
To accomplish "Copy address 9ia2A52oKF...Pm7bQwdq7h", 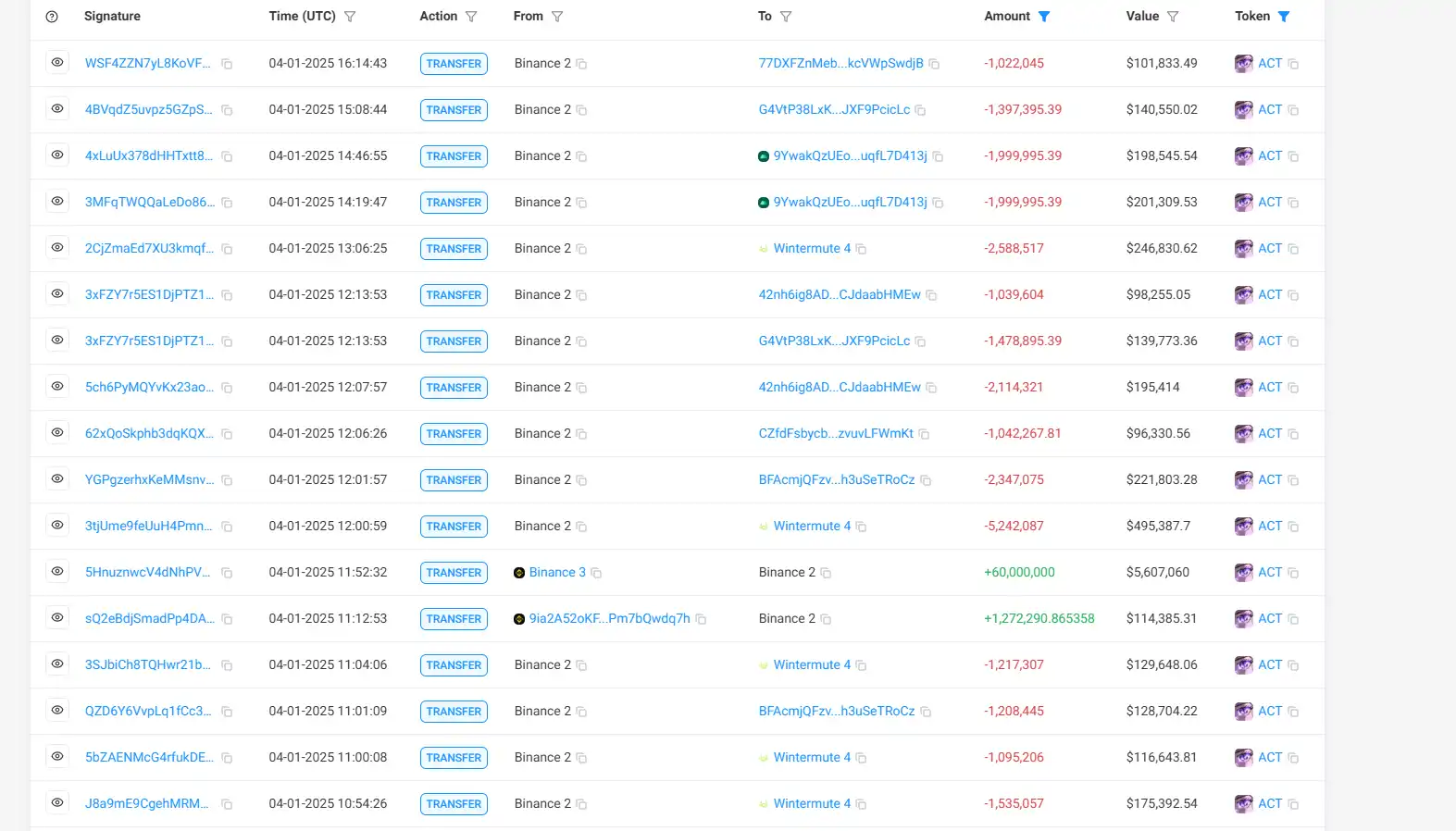I will click(701, 619).
